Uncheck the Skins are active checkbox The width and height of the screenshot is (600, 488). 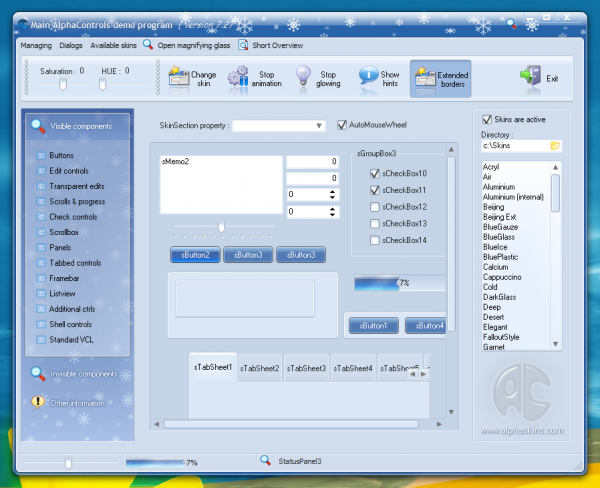point(487,119)
